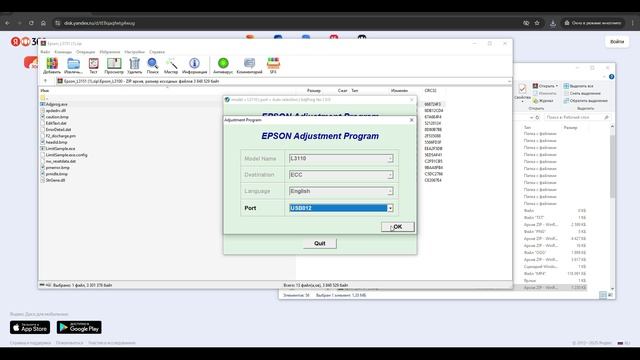Click Снять выделение in Explorer
This screenshot has height=360, width=640.
click(582, 93)
